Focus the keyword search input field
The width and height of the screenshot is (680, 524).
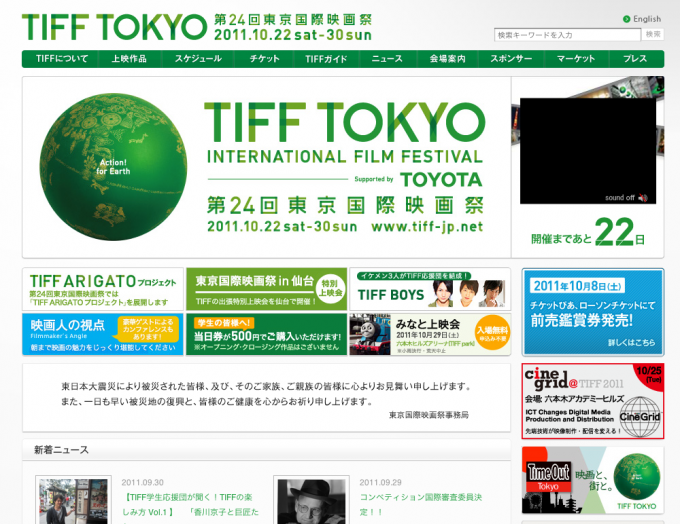(567, 35)
